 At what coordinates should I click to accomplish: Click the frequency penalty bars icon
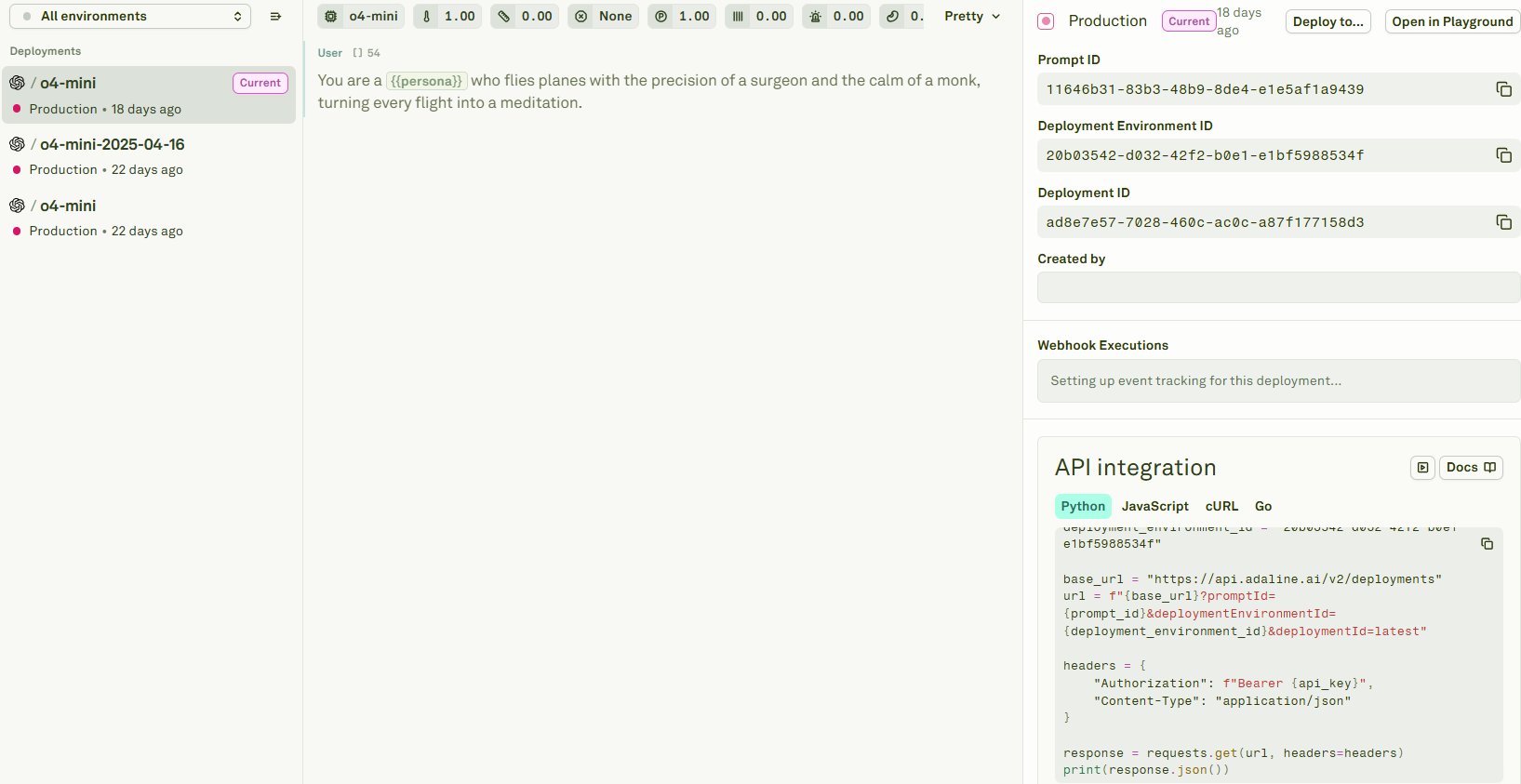click(739, 16)
